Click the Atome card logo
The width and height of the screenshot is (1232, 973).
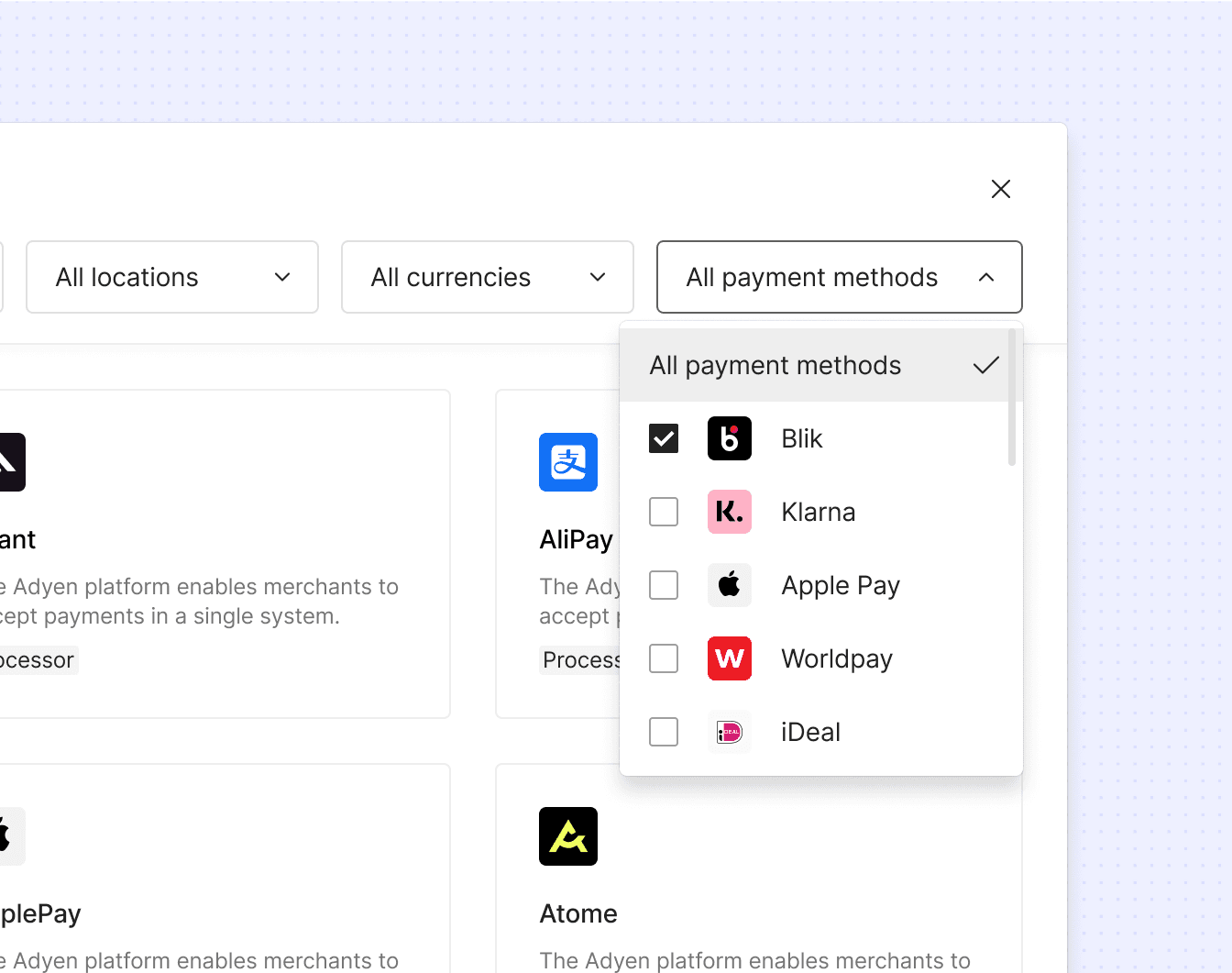coord(568,836)
